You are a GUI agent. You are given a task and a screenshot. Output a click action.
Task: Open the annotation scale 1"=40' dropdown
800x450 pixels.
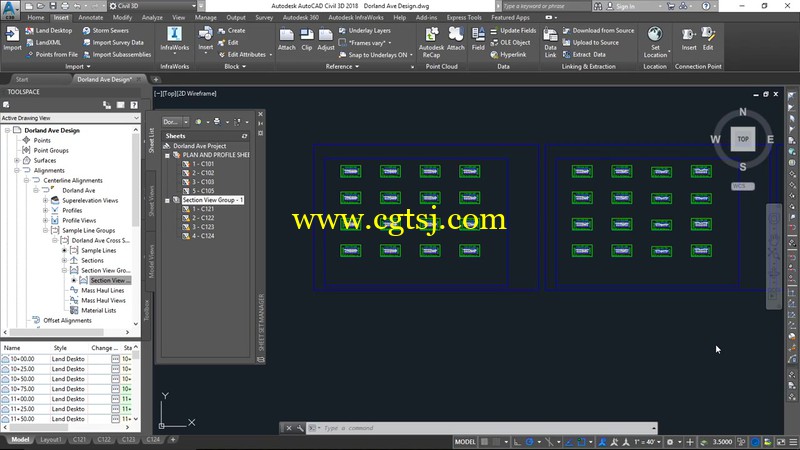point(647,442)
